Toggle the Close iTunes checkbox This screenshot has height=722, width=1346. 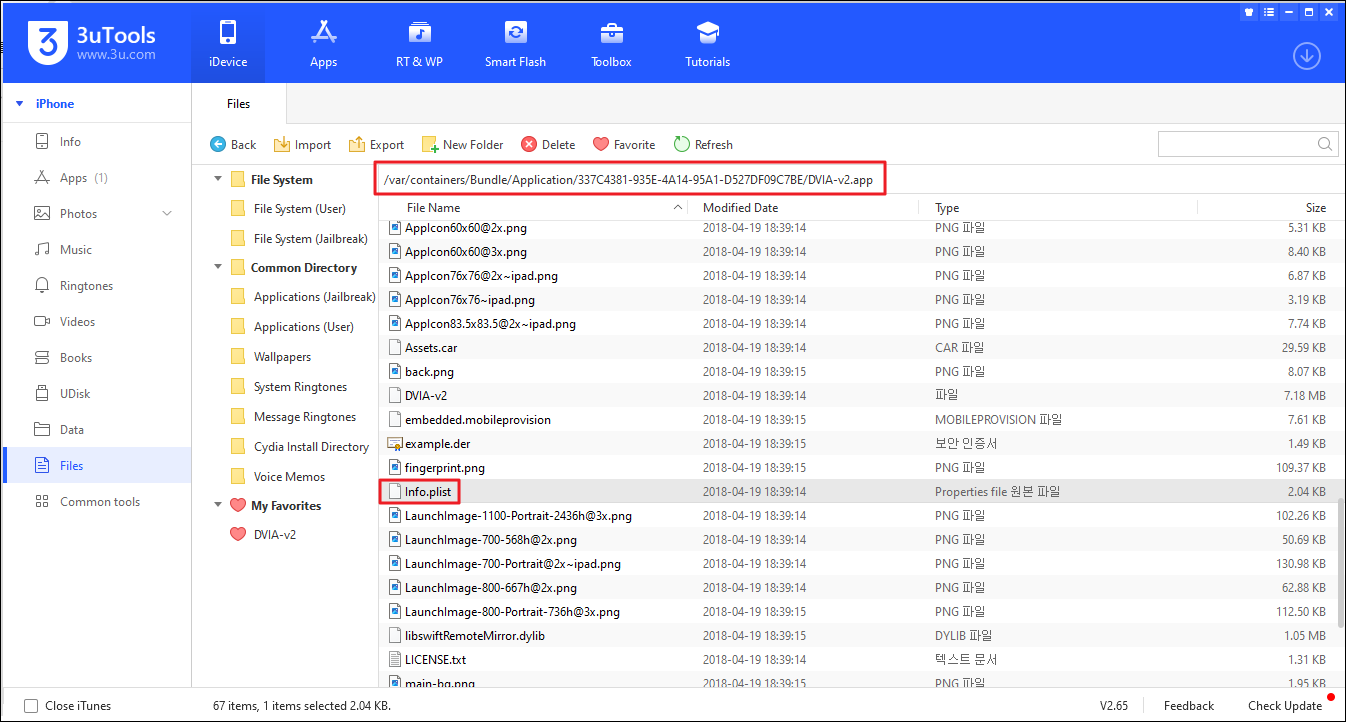pyautogui.click(x=30, y=706)
